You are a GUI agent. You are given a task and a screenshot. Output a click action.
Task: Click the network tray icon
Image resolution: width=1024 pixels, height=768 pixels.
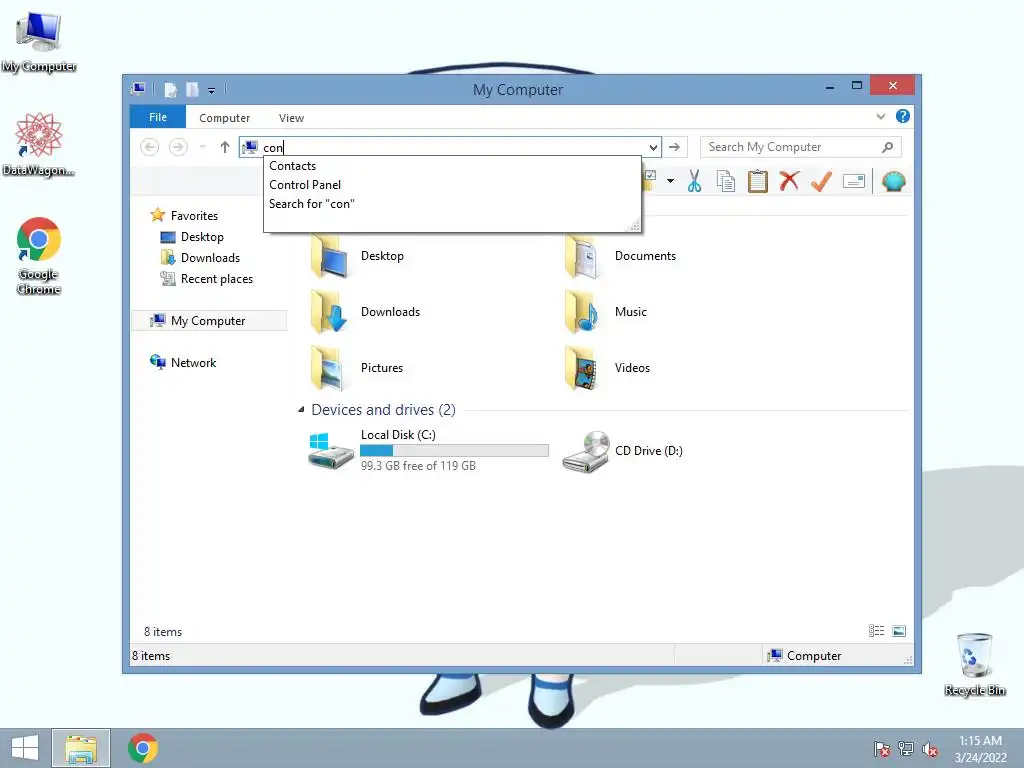point(906,749)
